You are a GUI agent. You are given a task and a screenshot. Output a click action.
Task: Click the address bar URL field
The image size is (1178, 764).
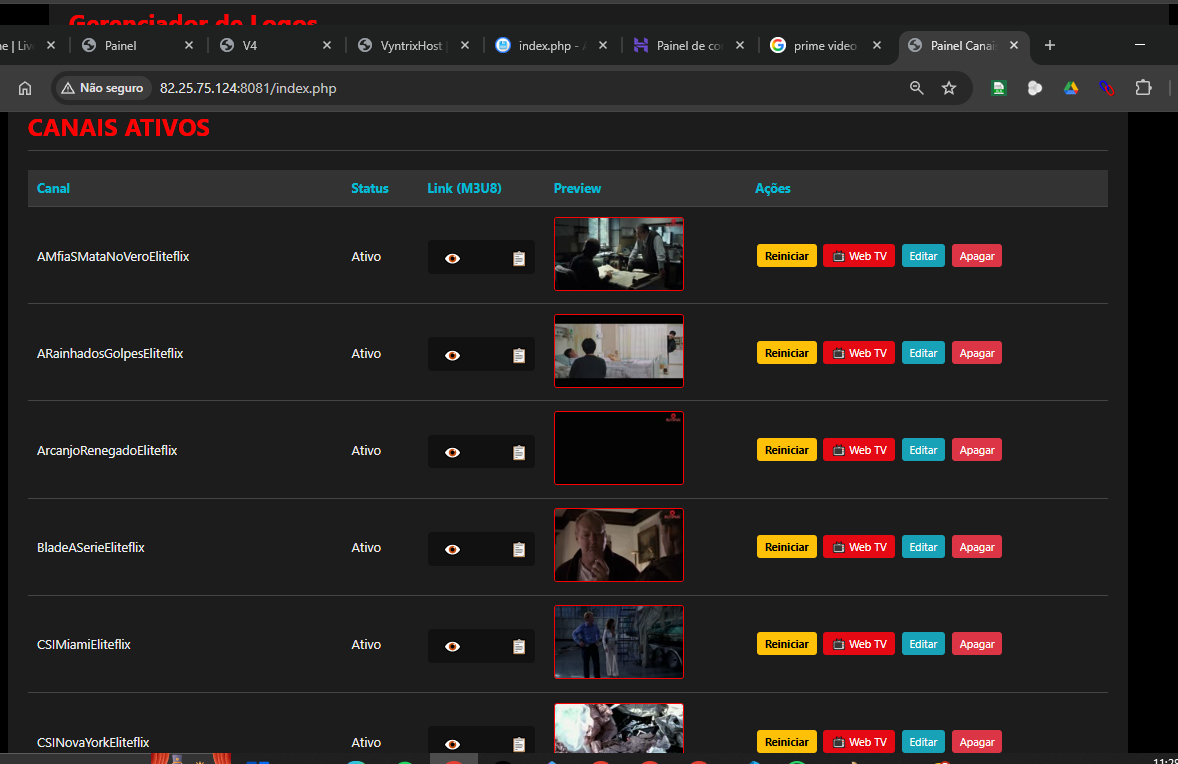(500, 88)
